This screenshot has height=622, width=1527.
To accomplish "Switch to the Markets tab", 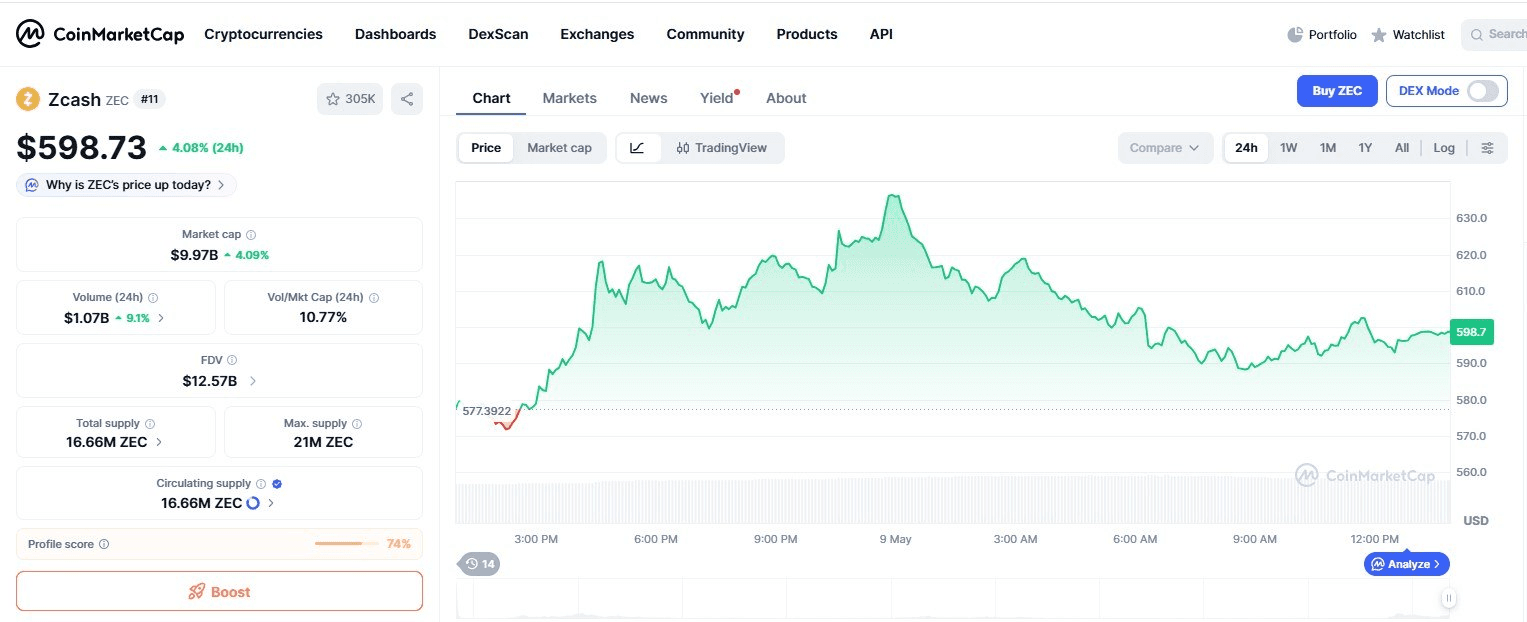I will coord(569,98).
